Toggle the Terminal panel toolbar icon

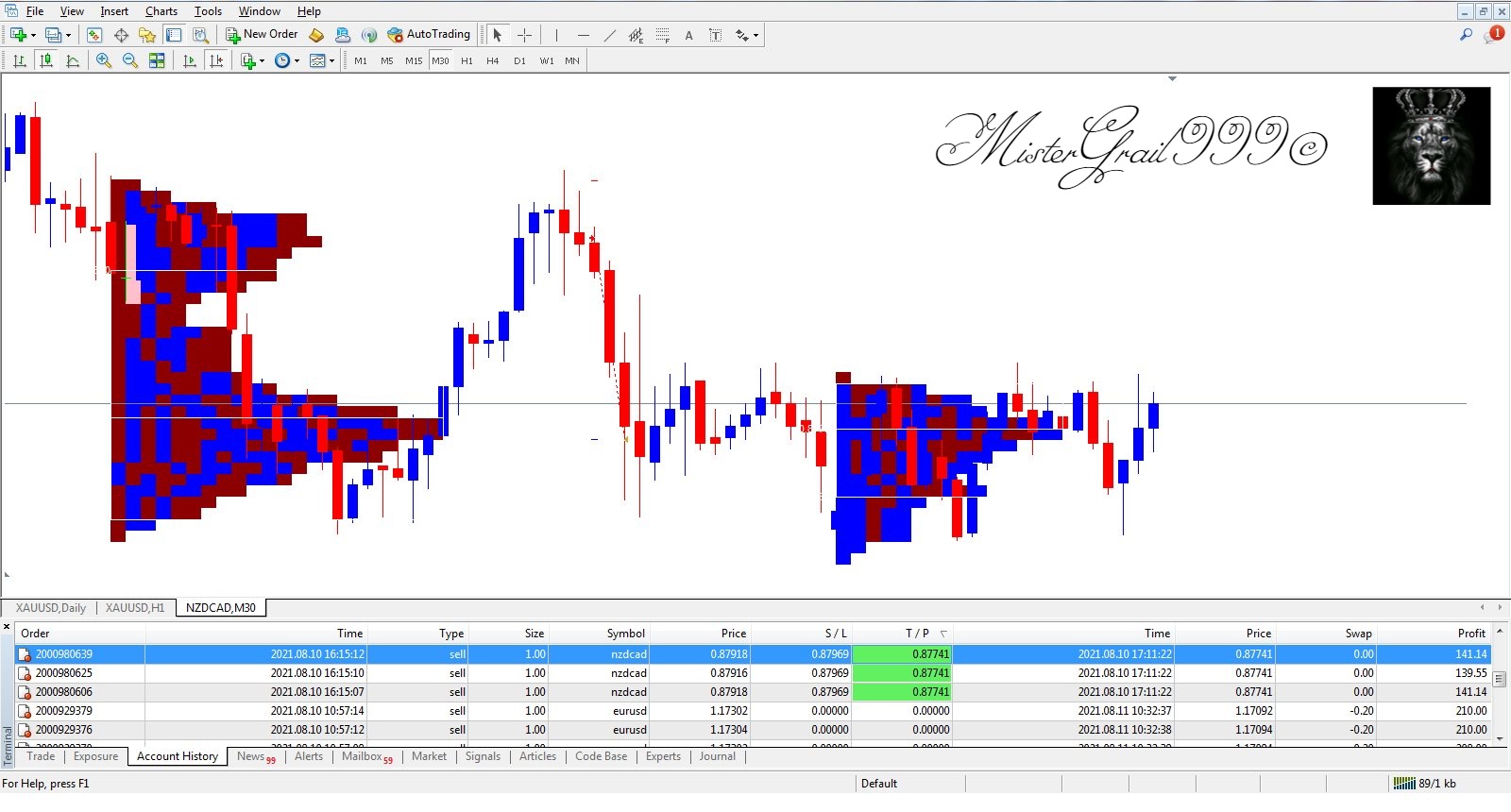(174, 35)
